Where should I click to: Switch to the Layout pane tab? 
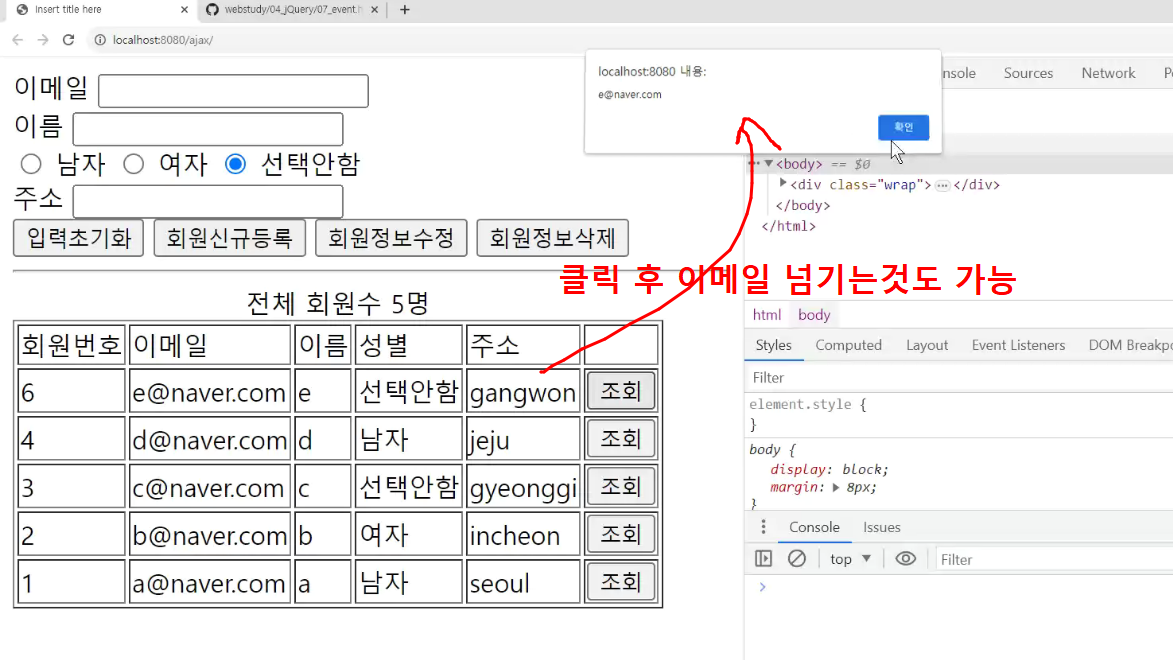(x=927, y=345)
